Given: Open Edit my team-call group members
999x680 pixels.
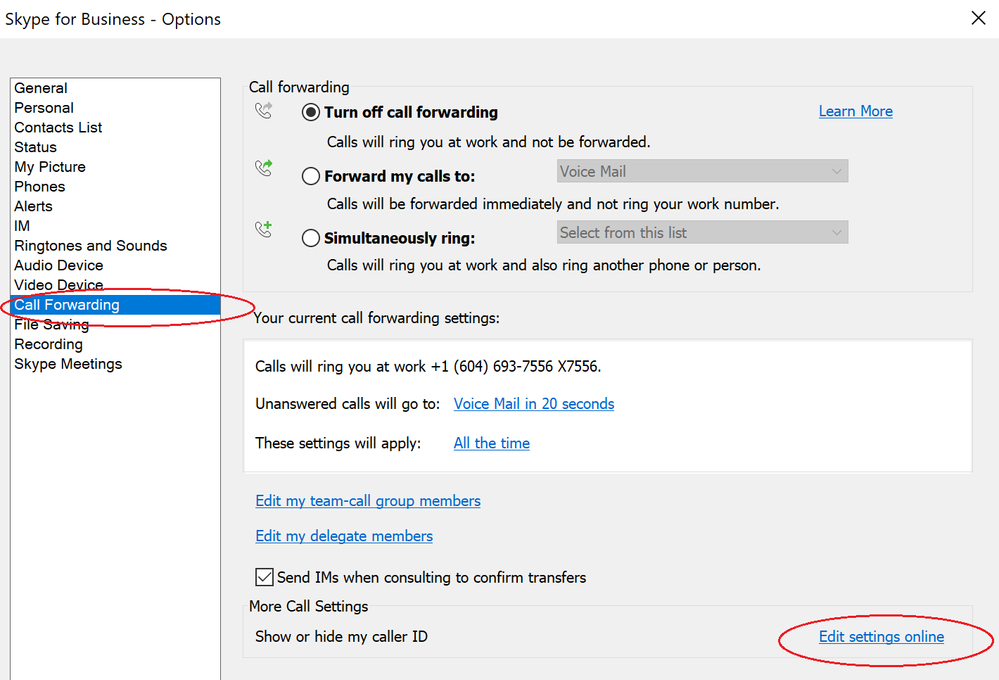Looking at the screenshot, I should [368, 501].
